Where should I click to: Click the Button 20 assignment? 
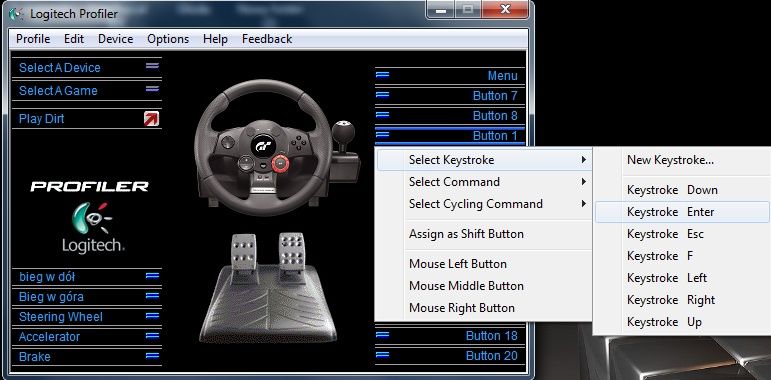(450, 355)
